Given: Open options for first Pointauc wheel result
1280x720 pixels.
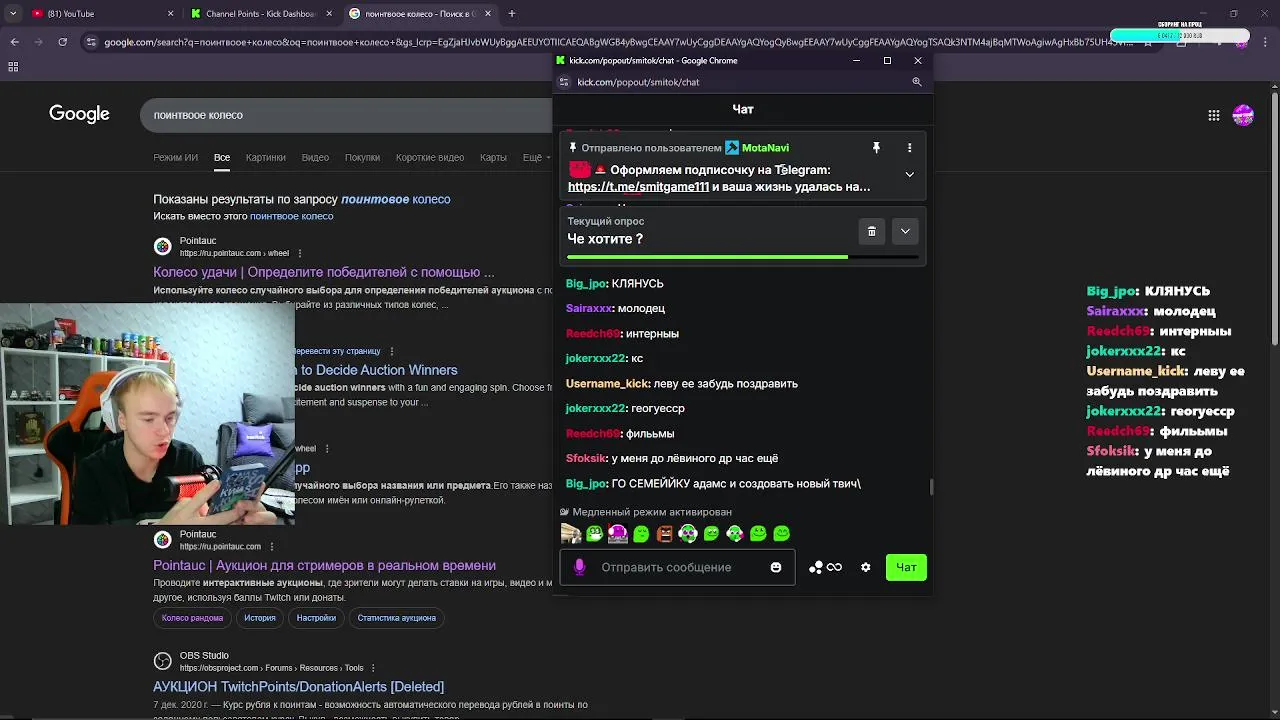Looking at the screenshot, I should (x=300, y=253).
